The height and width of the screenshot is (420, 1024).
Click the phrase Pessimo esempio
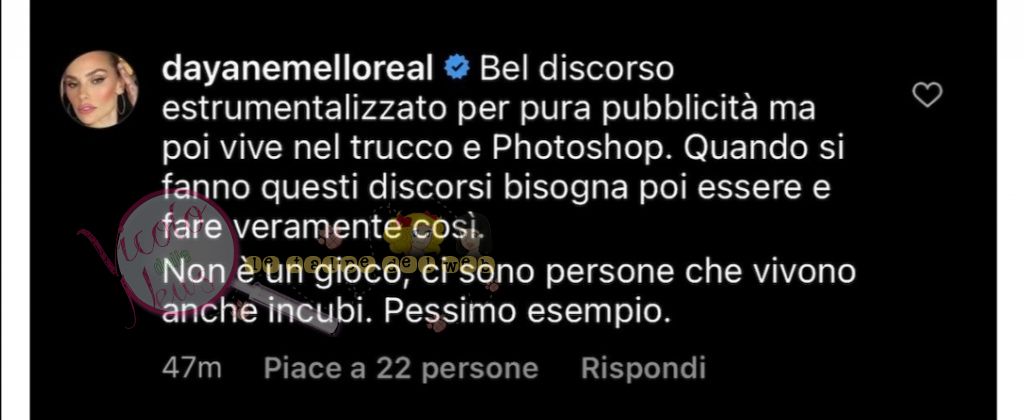pyautogui.click(x=528, y=312)
